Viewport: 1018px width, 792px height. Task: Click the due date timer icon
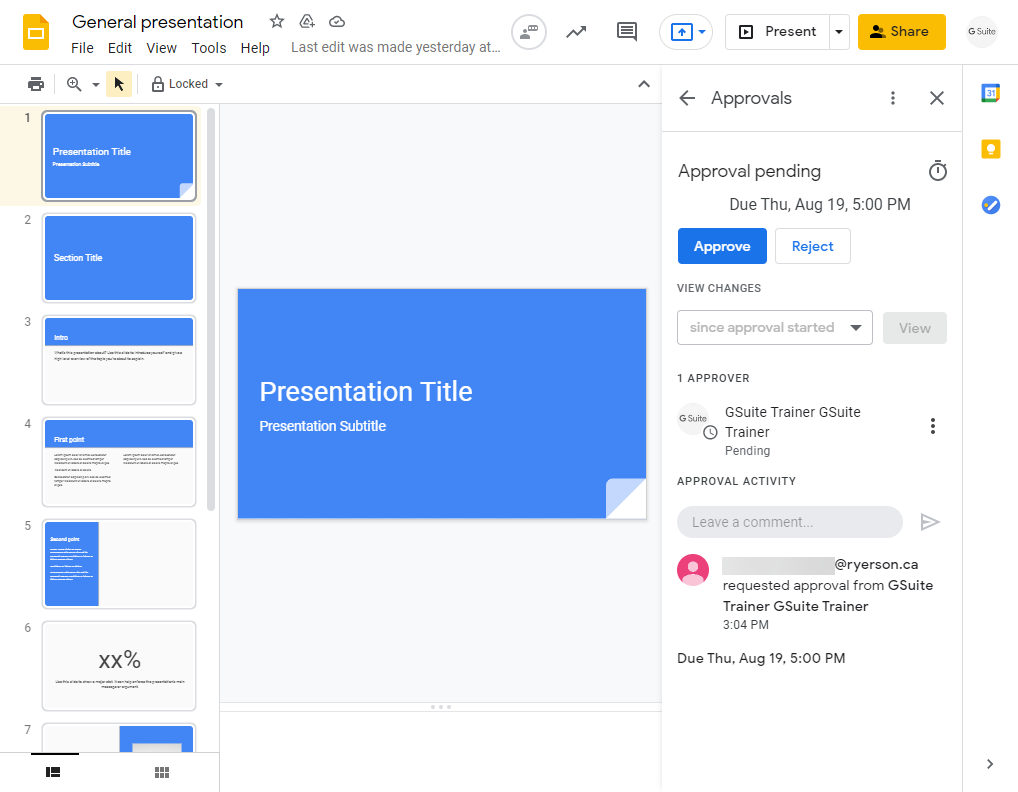(x=937, y=172)
